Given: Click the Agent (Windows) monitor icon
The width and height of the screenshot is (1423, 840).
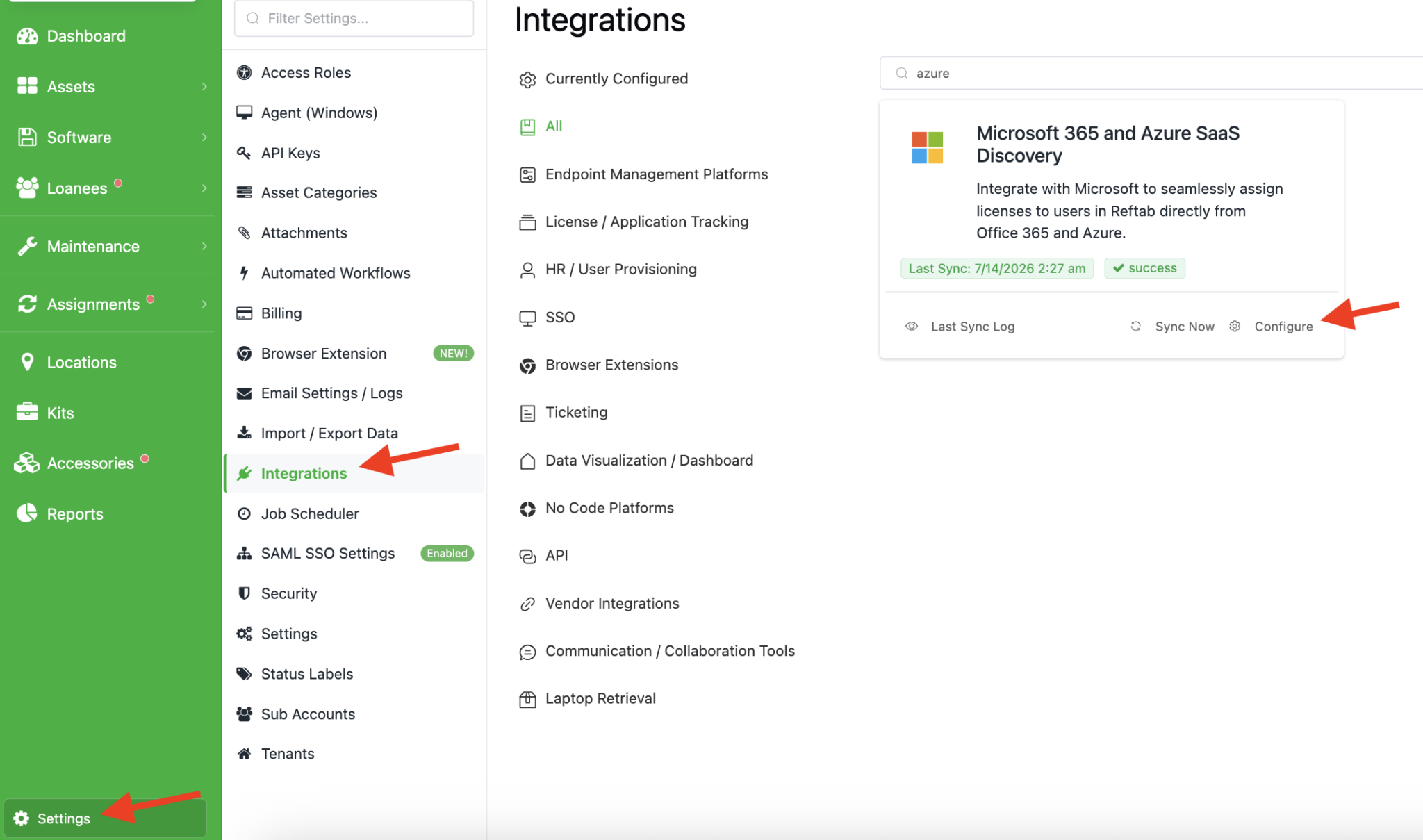Looking at the screenshot, I should 244,113.
